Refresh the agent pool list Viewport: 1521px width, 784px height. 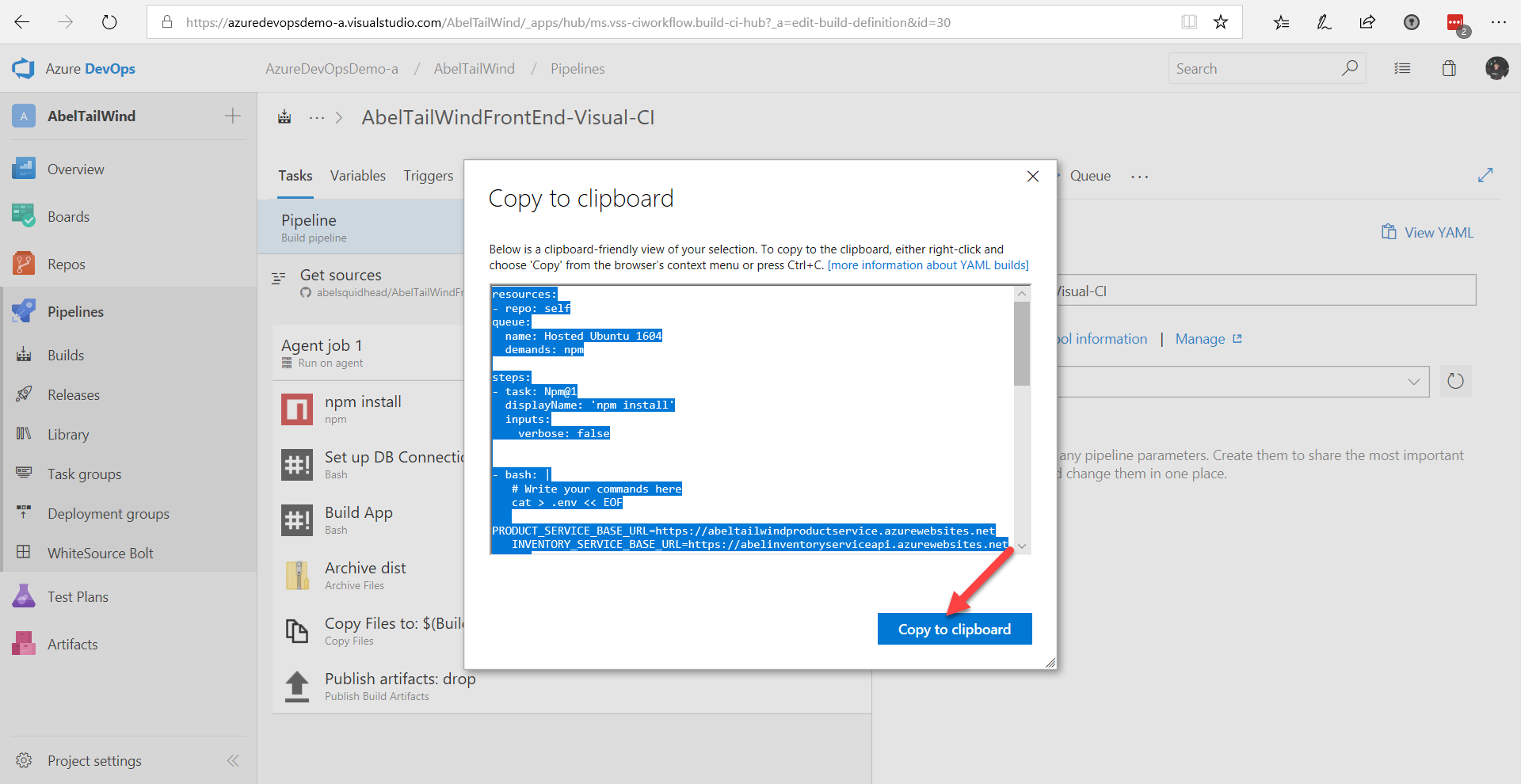point(1456,382)
